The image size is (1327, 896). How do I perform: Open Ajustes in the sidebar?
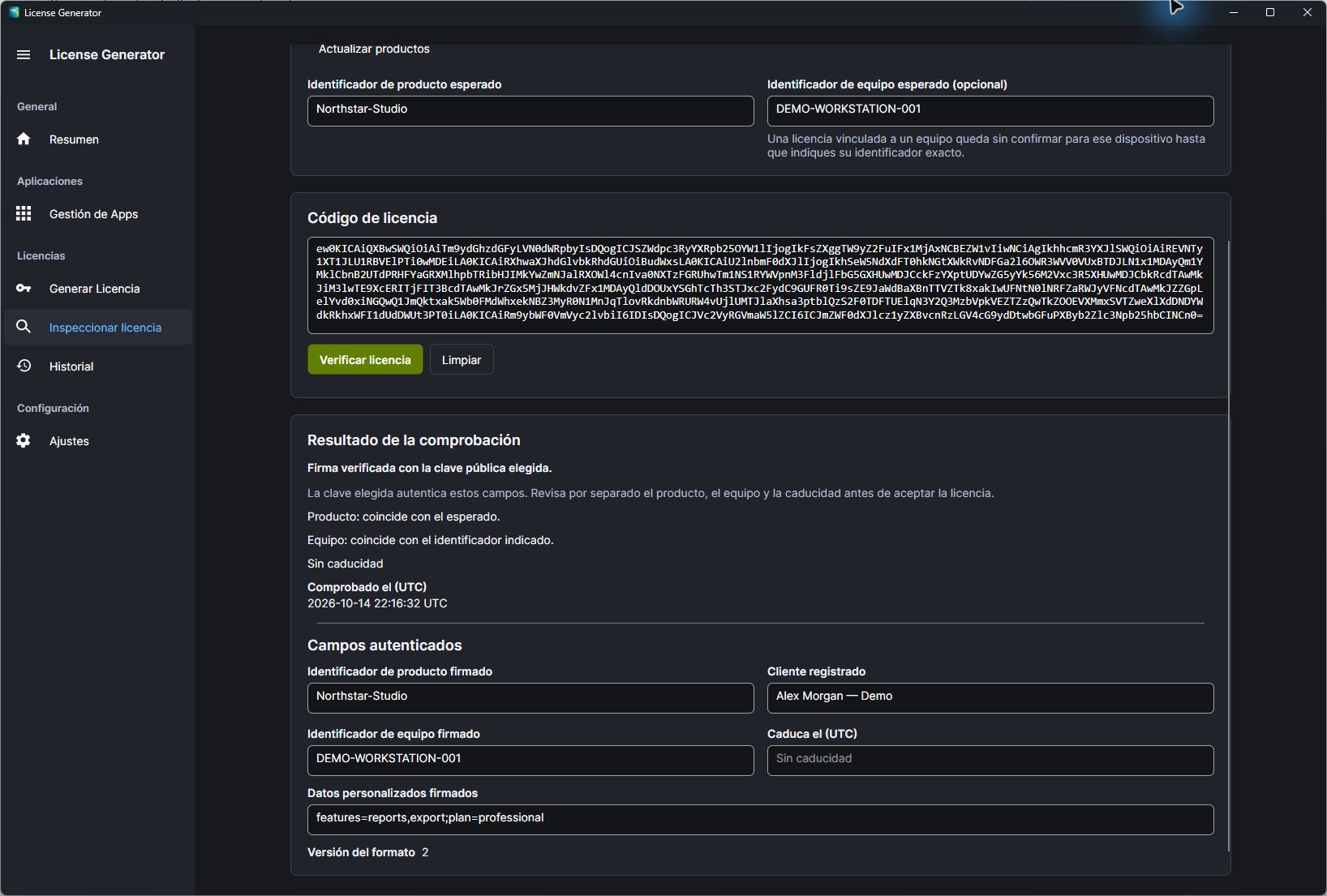pyautogui.click(x=98, y=441)
